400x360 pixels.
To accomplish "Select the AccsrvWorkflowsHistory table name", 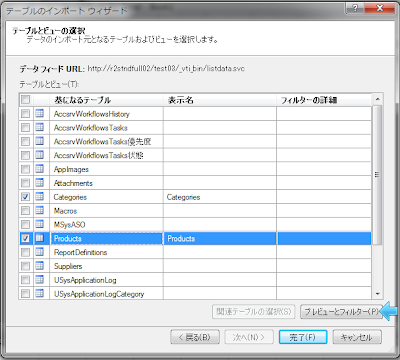I will pos(92,114).
